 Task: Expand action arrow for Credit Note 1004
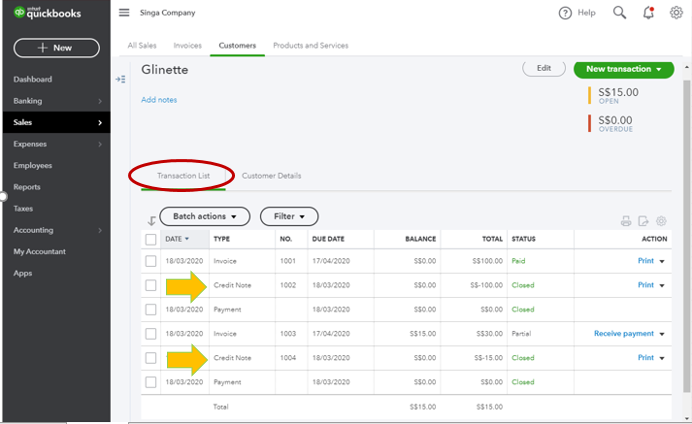point(662,358)
